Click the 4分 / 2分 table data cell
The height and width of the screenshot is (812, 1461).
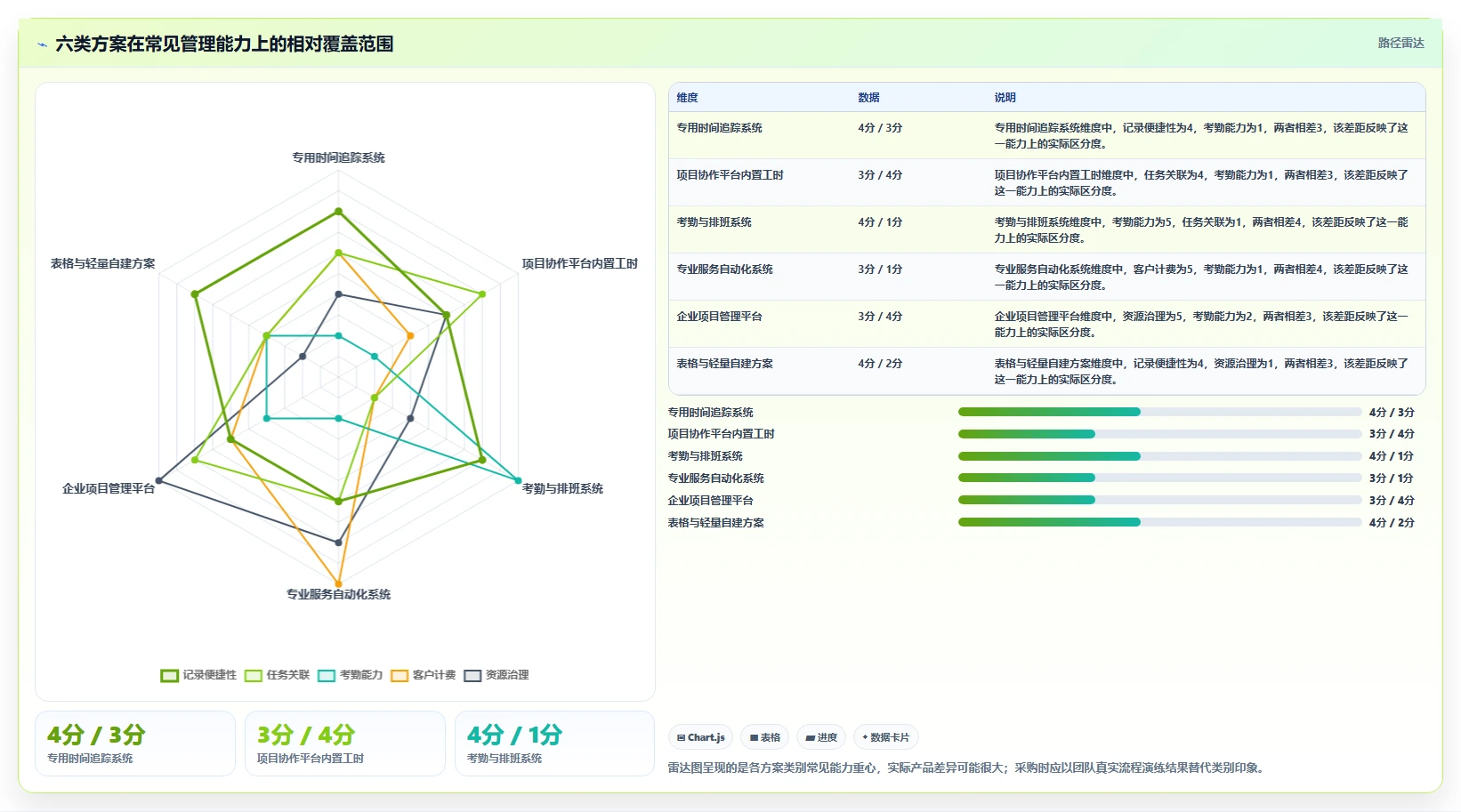point(880,364)
